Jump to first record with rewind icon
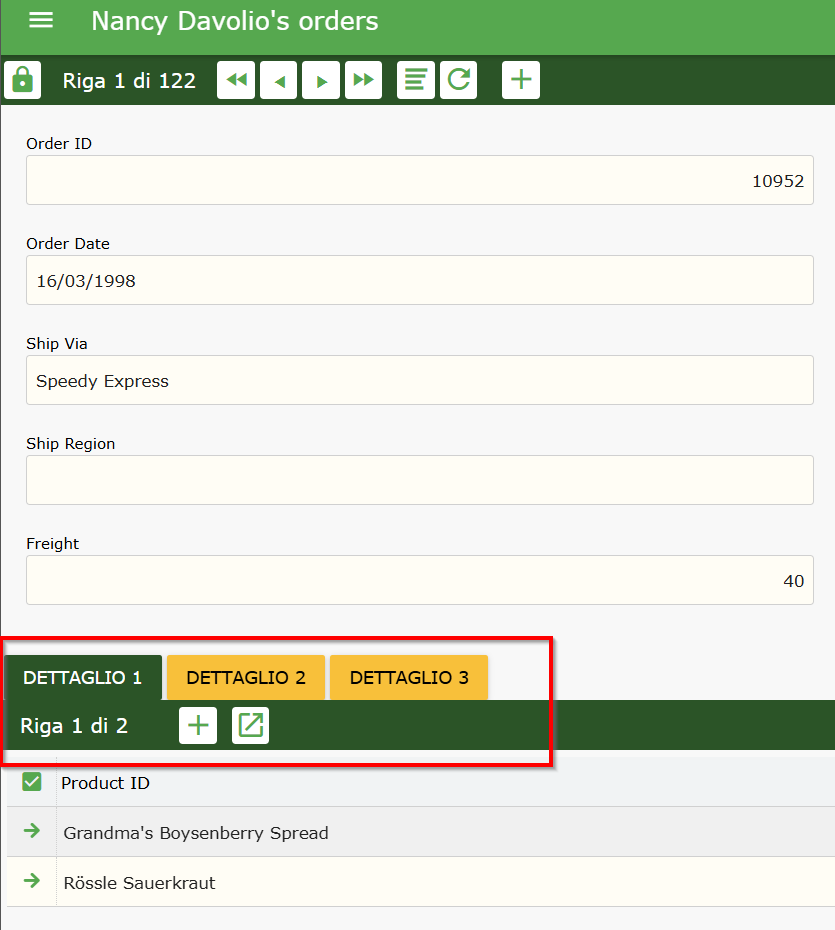Image resolution: width=835 pixels, height=930 pixels. (x=236, y=80)
